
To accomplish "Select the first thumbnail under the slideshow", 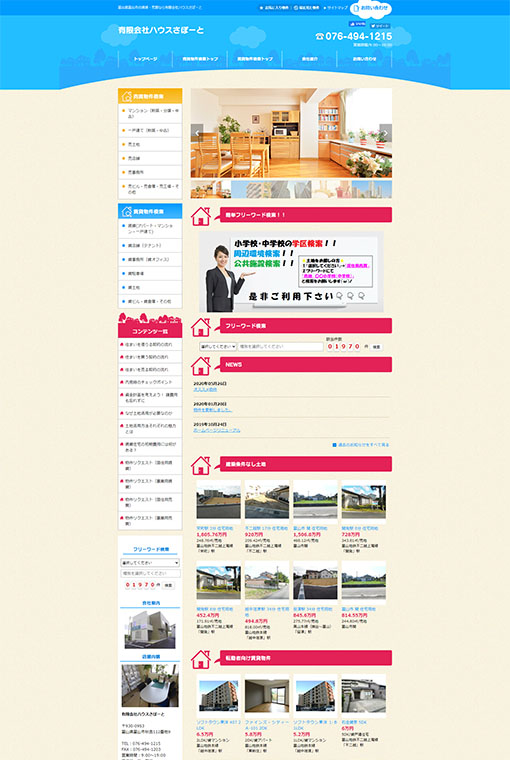I will 210,190.
